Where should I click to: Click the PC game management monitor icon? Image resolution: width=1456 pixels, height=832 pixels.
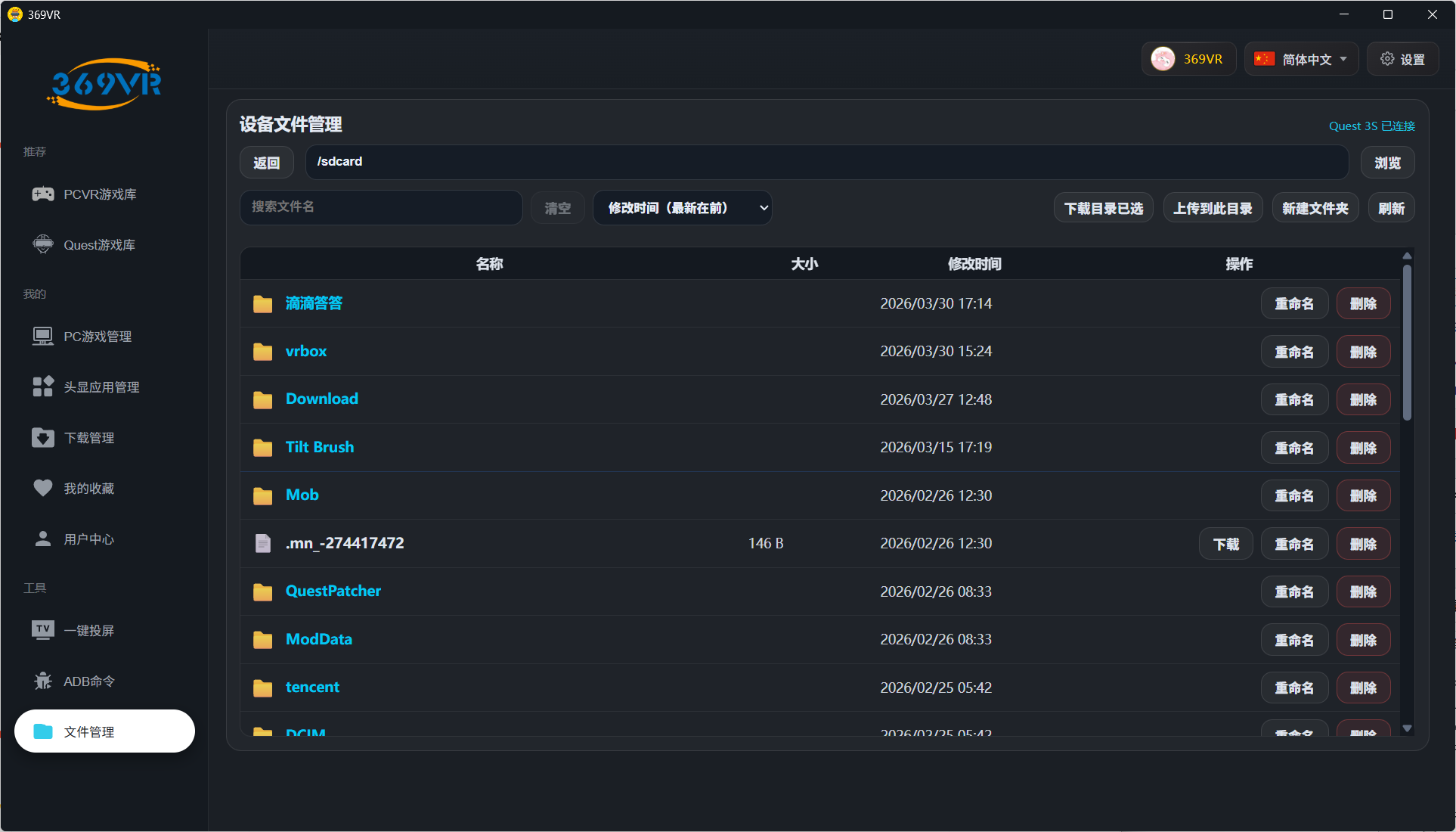43,336
